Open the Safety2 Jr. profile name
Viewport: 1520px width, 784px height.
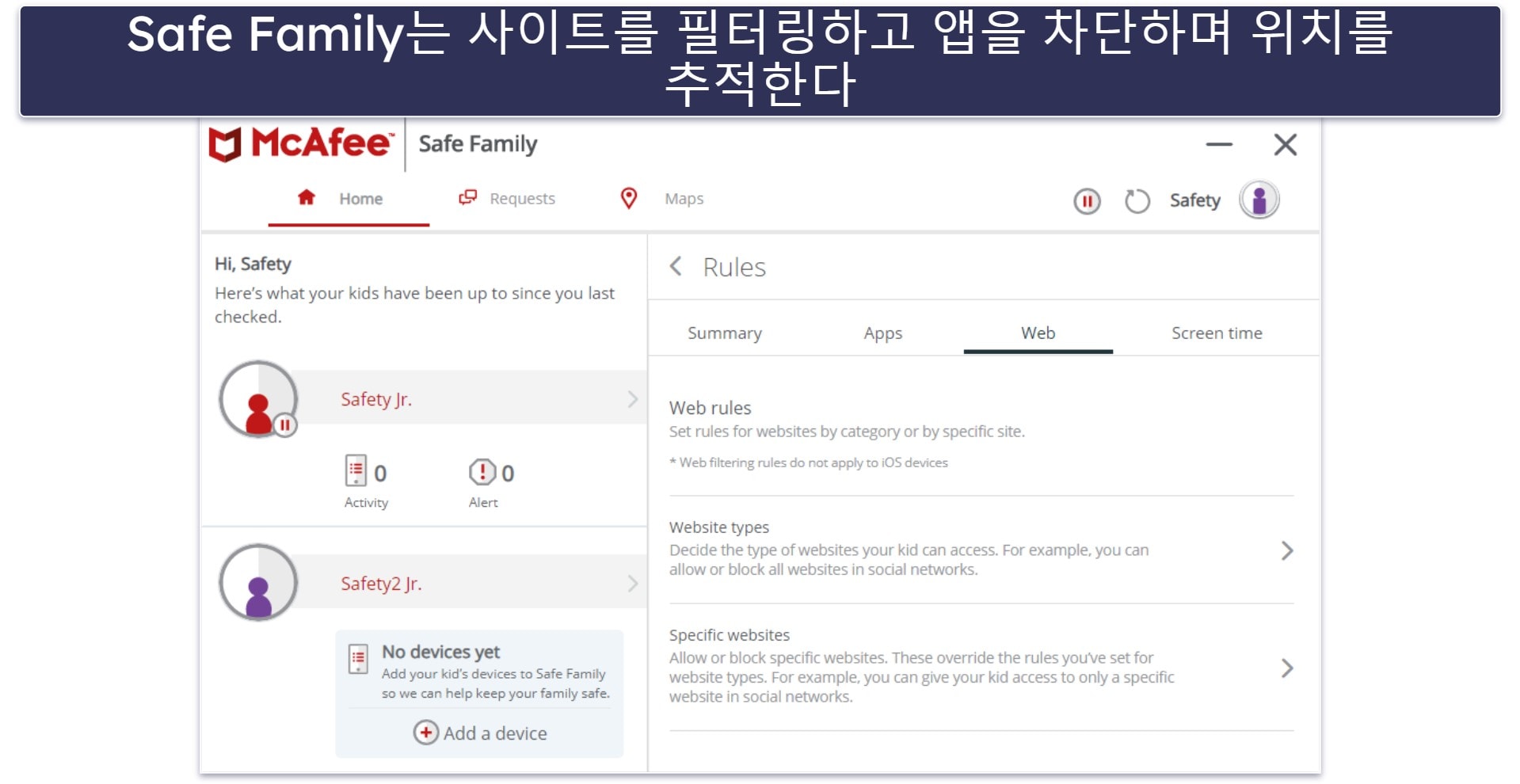pos(381,584)
